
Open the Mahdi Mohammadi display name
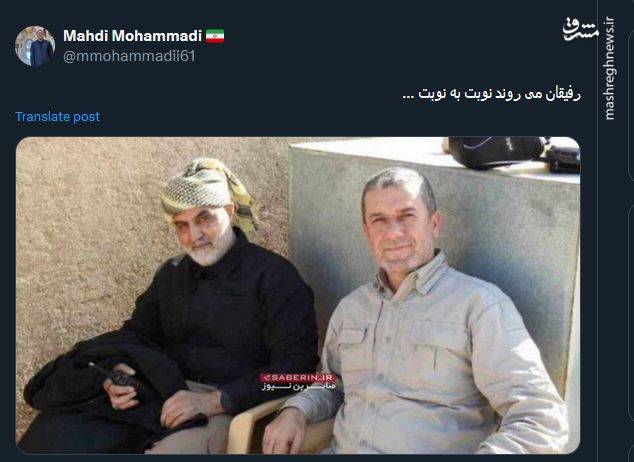click(133, 36)
